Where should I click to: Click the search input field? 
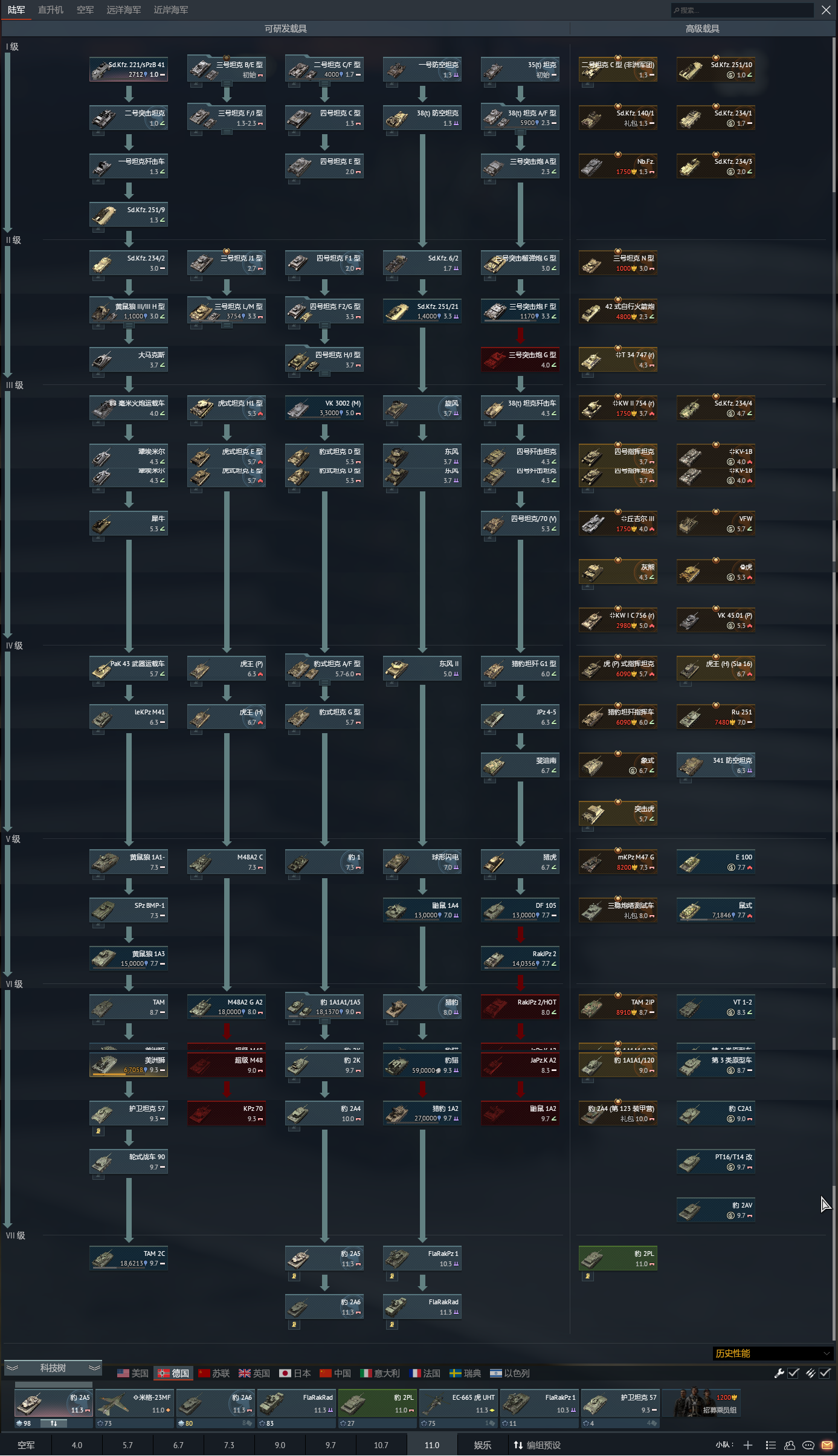click(x=742, y=10)
